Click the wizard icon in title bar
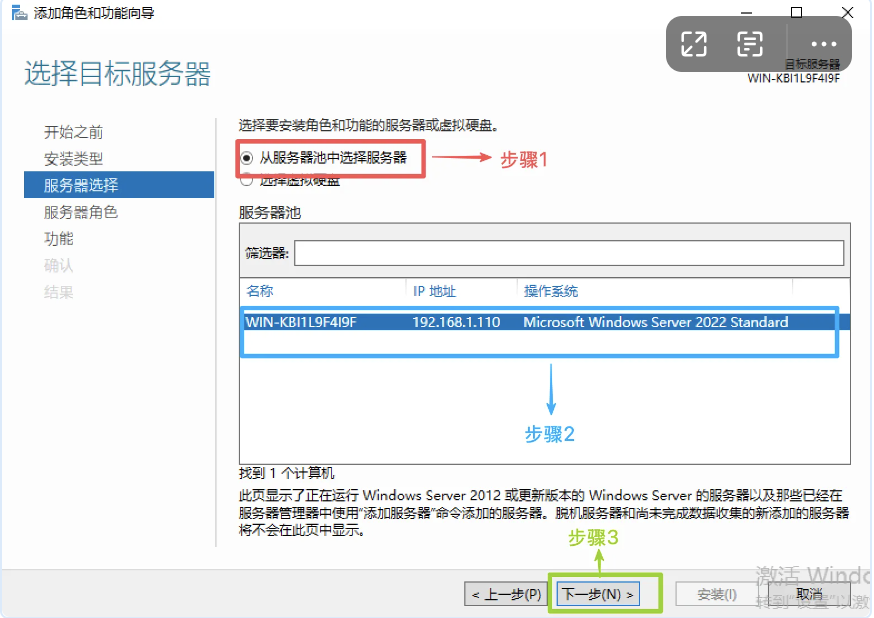 tap(17, 13)
